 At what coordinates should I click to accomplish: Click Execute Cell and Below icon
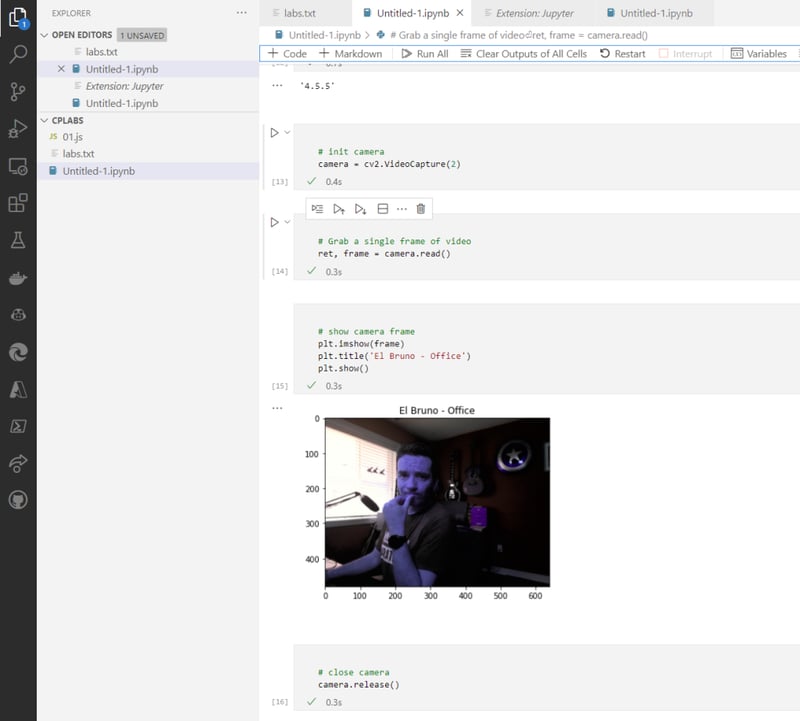(x=361, y=209)
